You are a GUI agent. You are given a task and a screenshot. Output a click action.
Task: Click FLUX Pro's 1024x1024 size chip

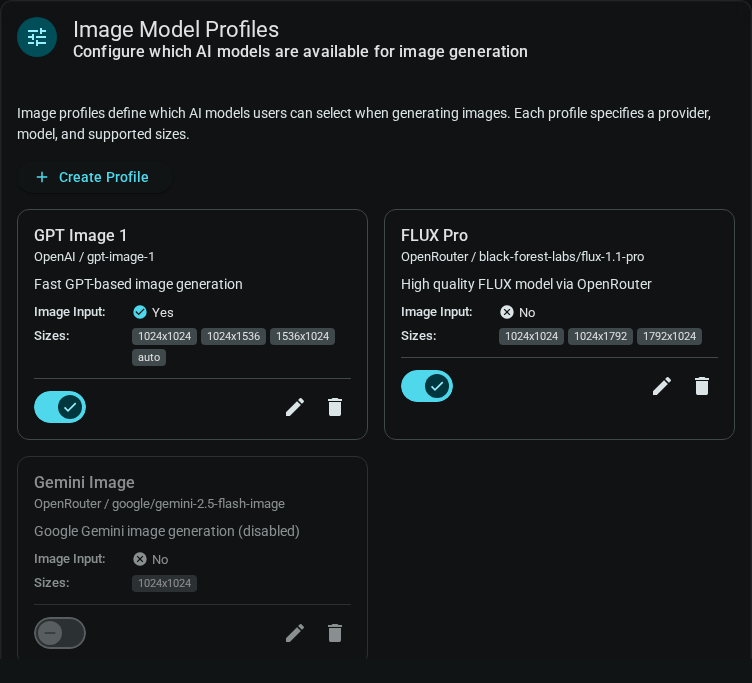pos(531,336)
